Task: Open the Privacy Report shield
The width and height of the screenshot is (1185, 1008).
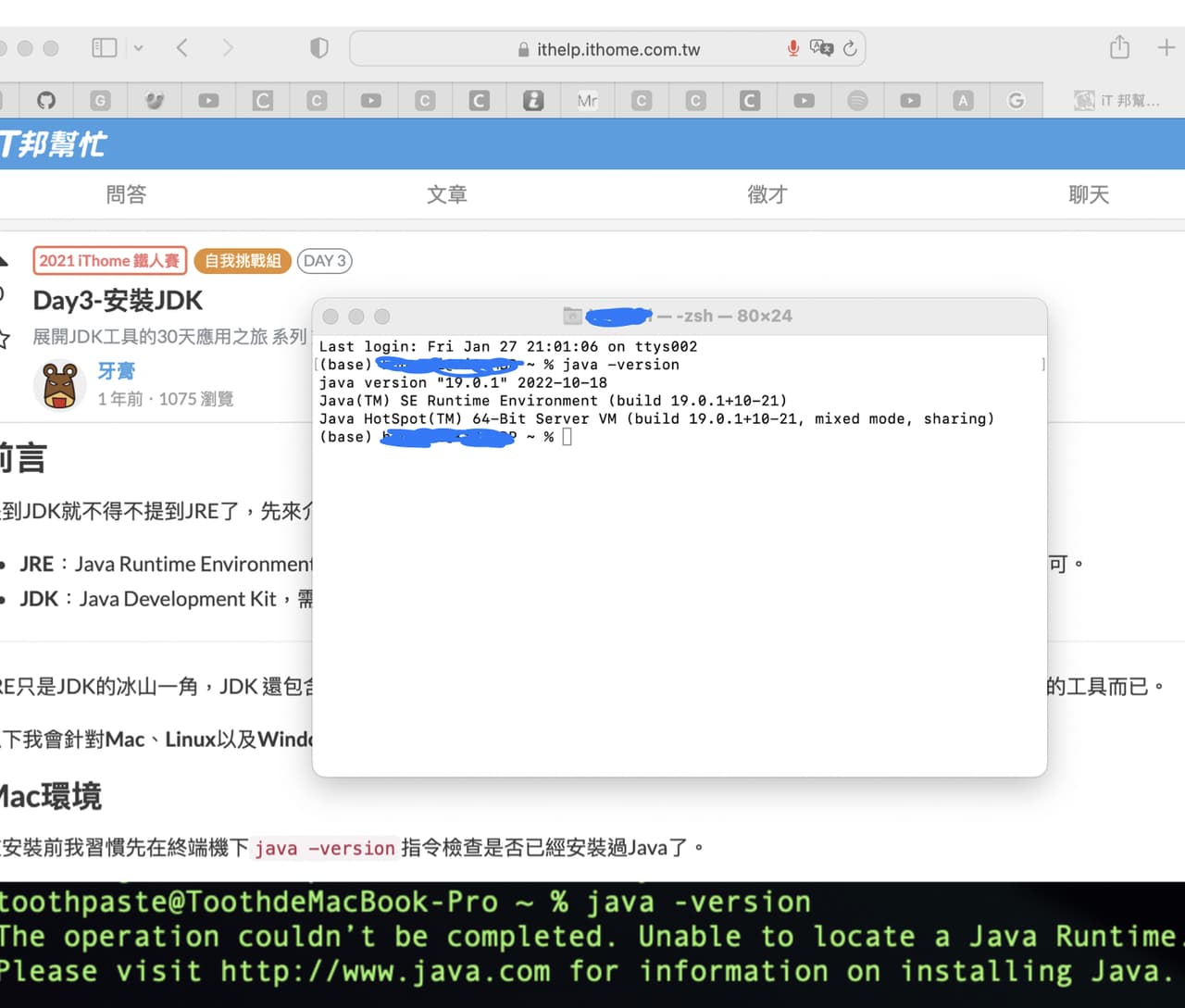Action: pos(318,47)
